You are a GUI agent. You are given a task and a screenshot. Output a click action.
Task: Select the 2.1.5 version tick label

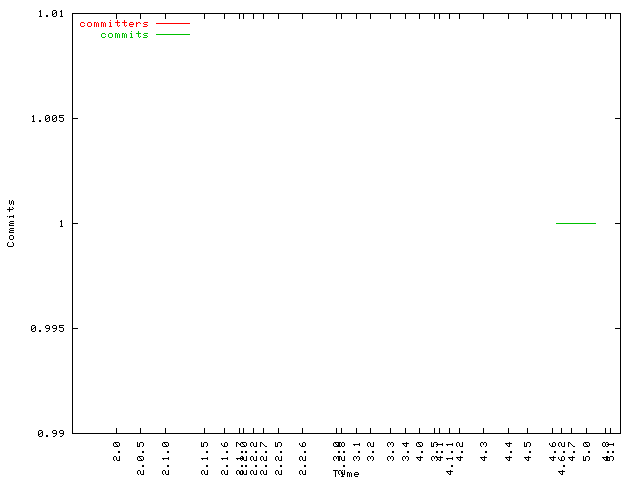click(205, 455)
